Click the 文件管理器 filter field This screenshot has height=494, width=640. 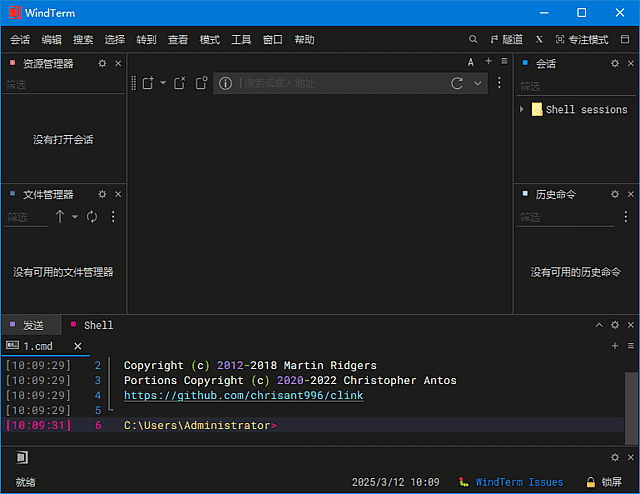[x=27, y=217]
